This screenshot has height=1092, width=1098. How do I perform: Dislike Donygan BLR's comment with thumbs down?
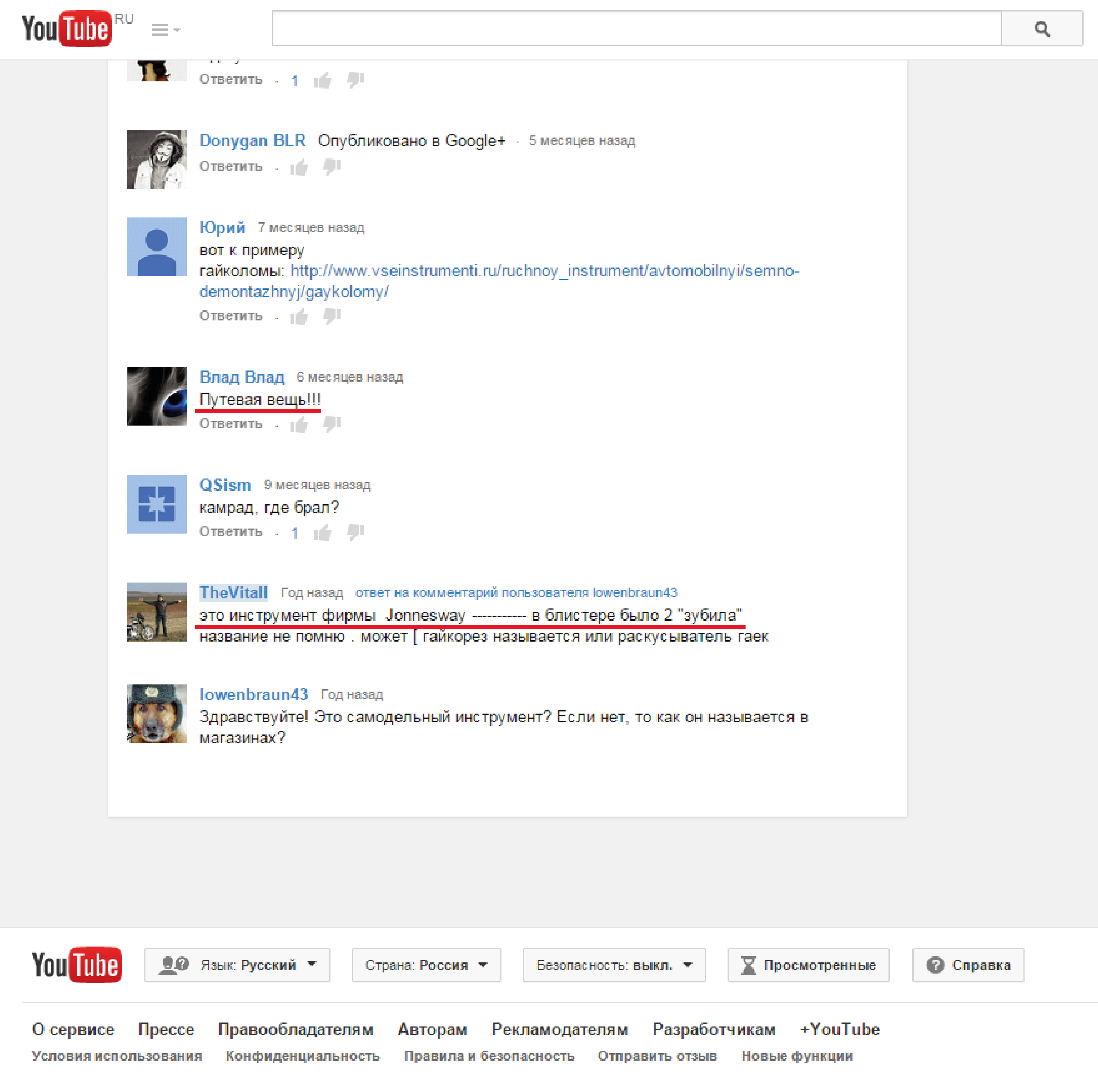[x=332, y=167]
